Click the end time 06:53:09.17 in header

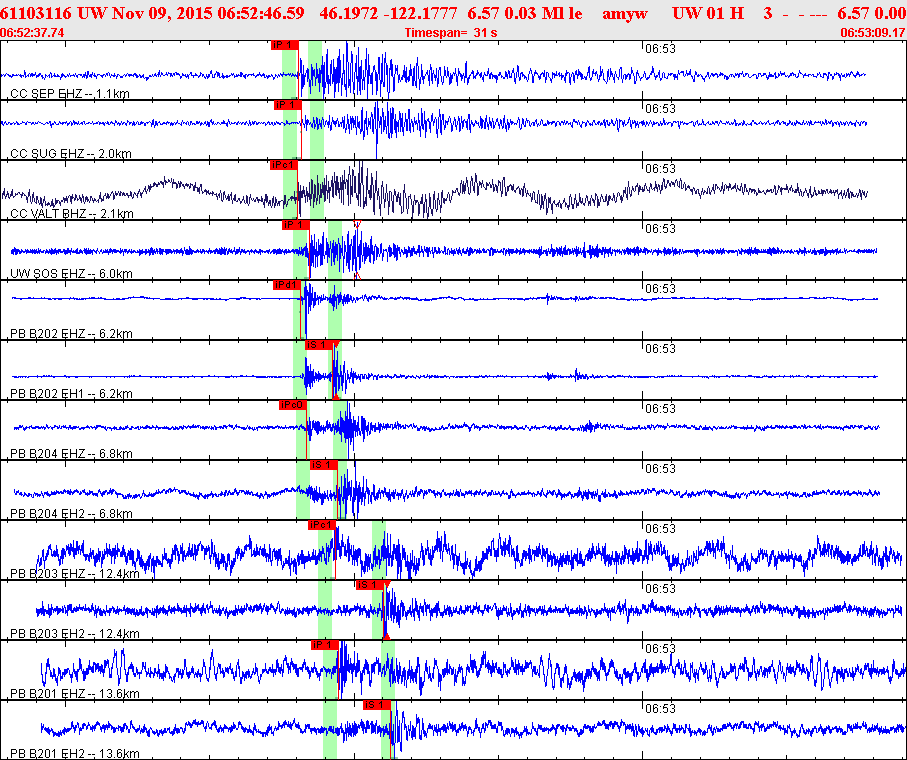click(873, 33)
